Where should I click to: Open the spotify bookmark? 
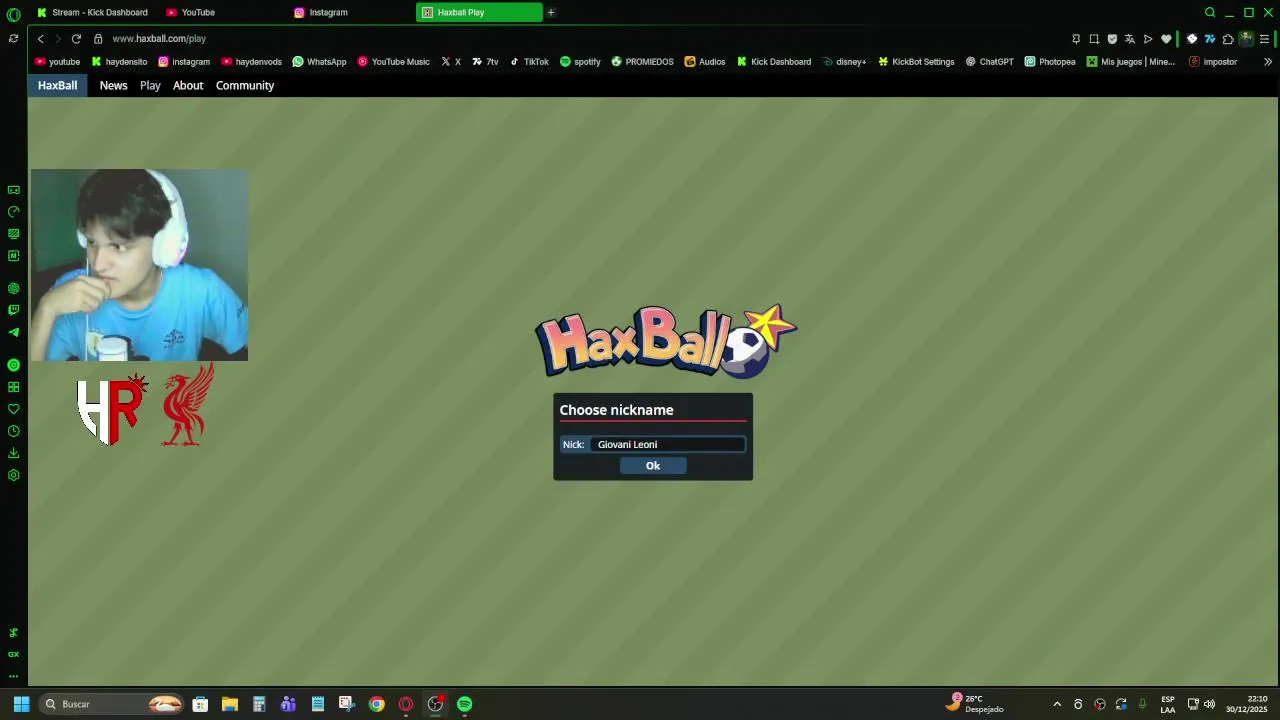(x=580, y=62)
